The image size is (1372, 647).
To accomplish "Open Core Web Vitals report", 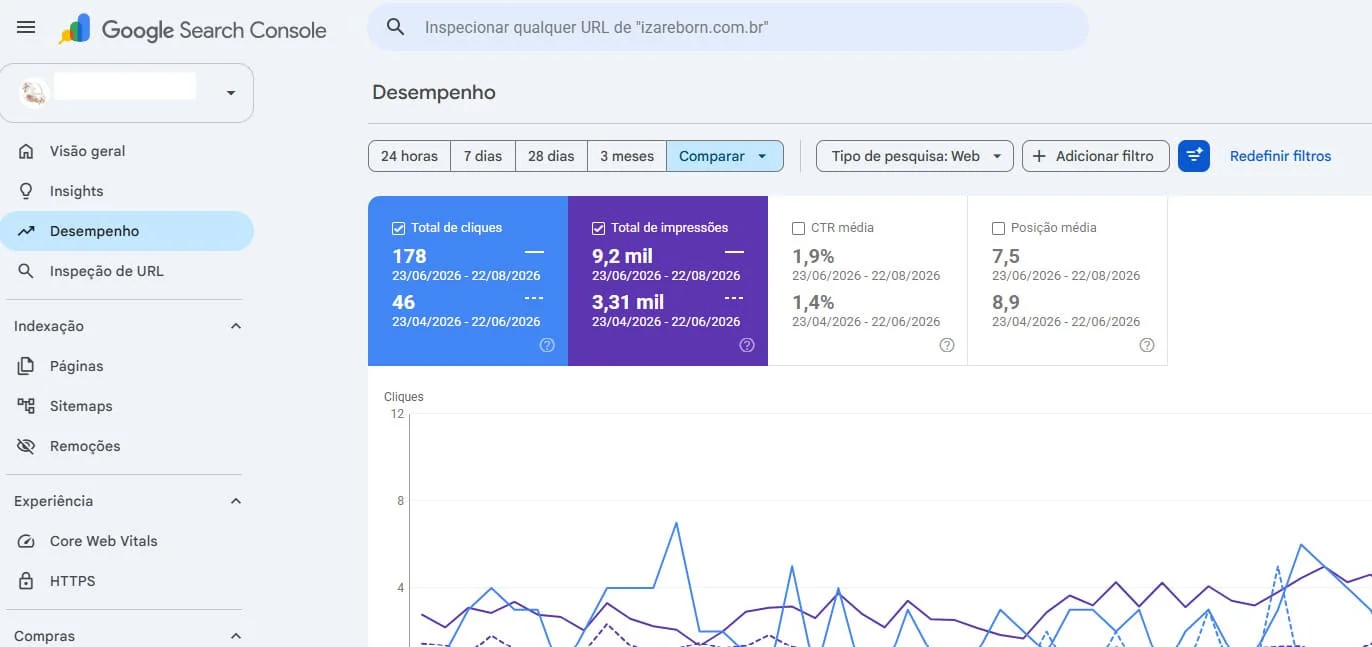I will click(127, 541).
